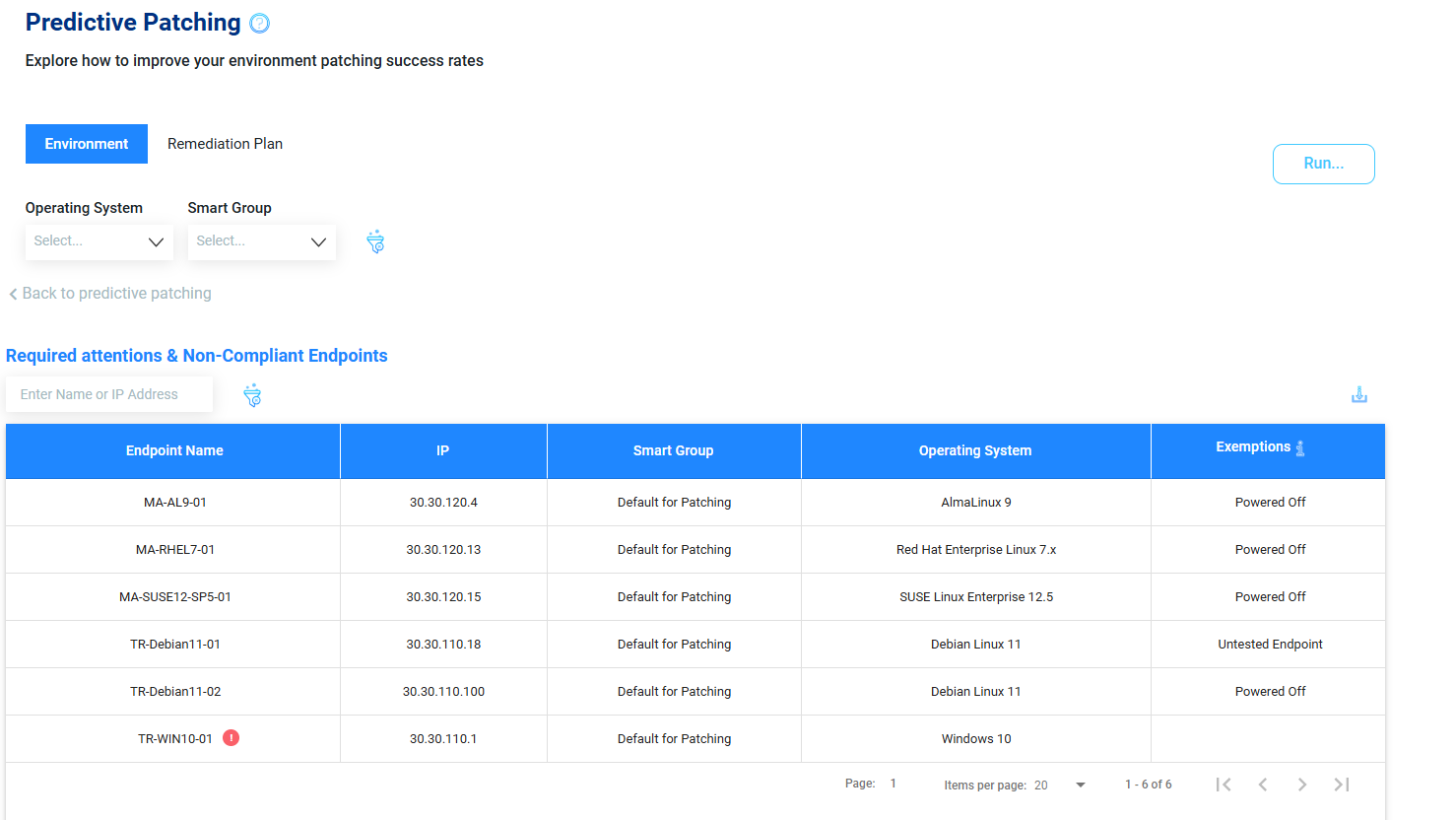The image size is (1456, 820).
Task: Jump to the last page of results
Action: click(1342, 785)
